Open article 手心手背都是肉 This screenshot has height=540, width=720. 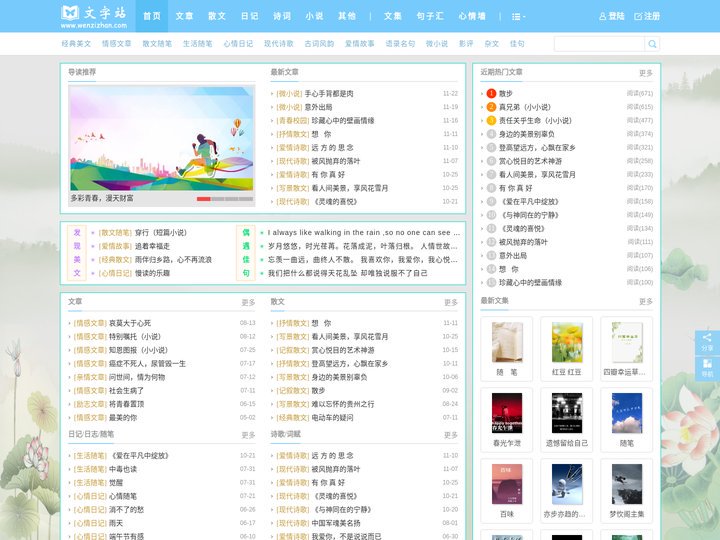pos(329,94)
